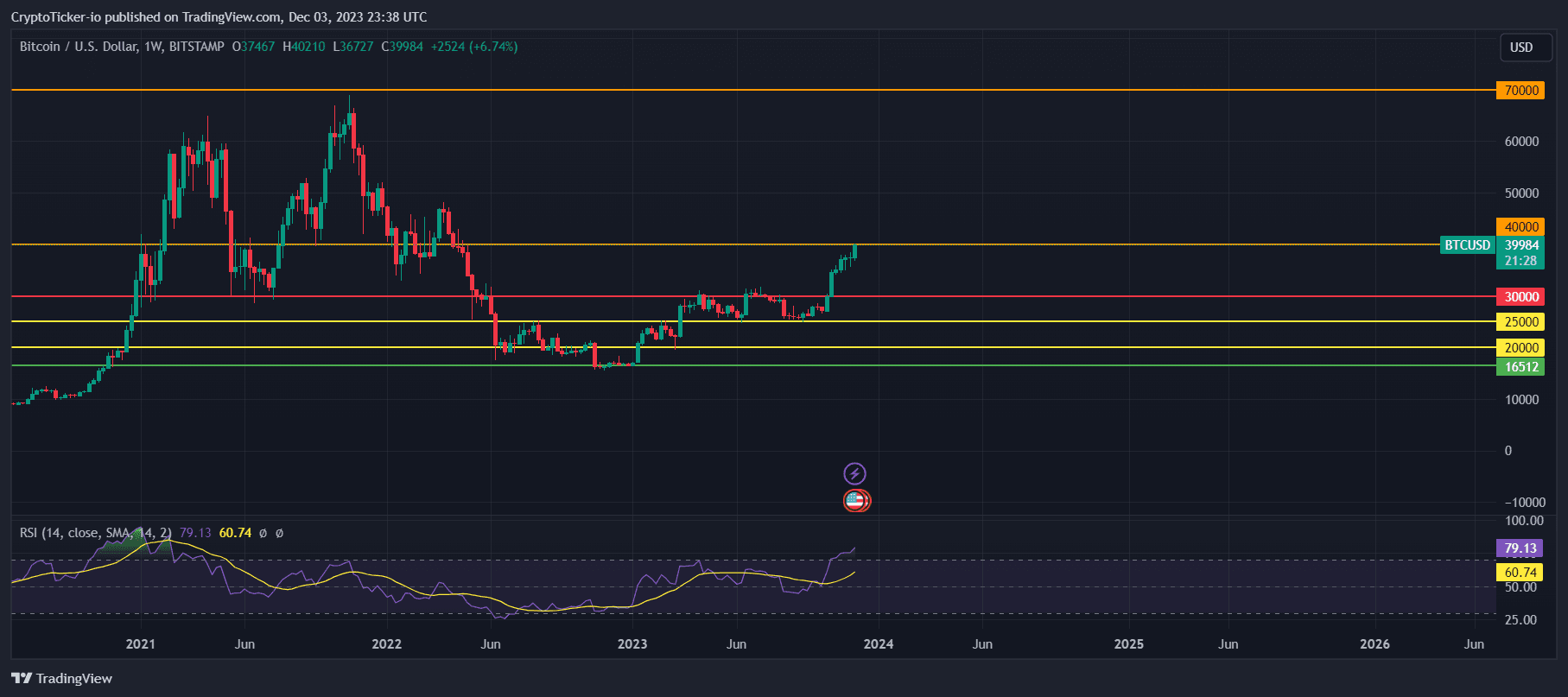Click the TradingView logo at bottom left

click(61, 678)
